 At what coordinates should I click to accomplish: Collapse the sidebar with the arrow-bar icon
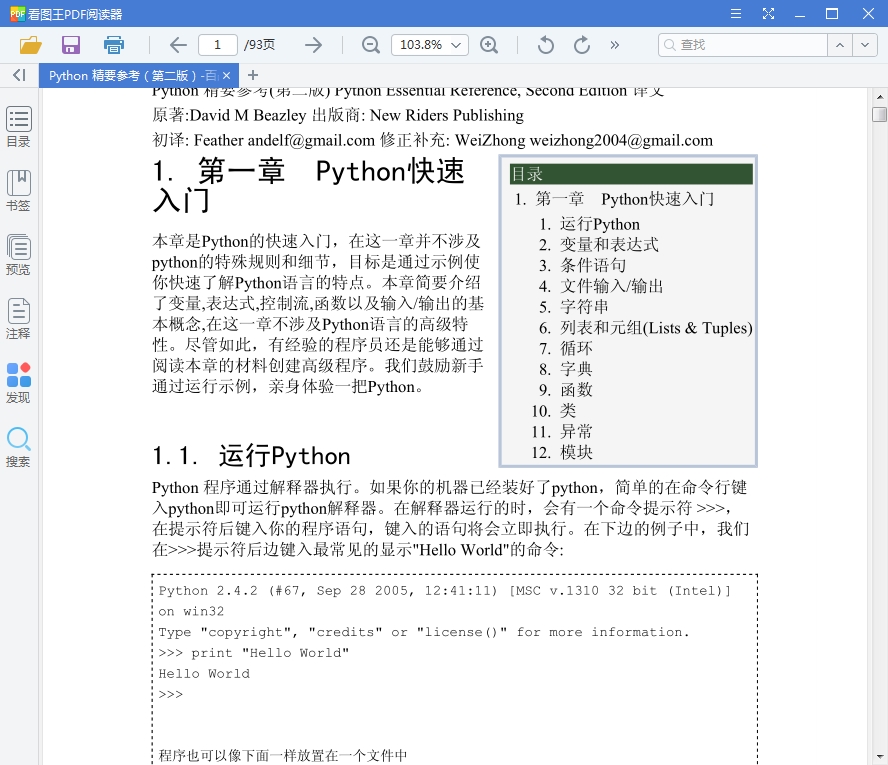19,75
